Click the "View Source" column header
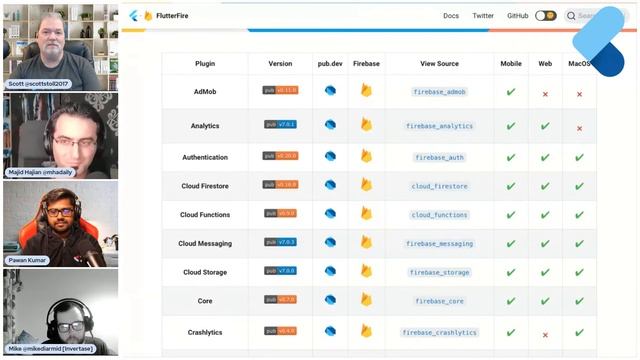Screen dimensions: 640x360 click(439, 64)
